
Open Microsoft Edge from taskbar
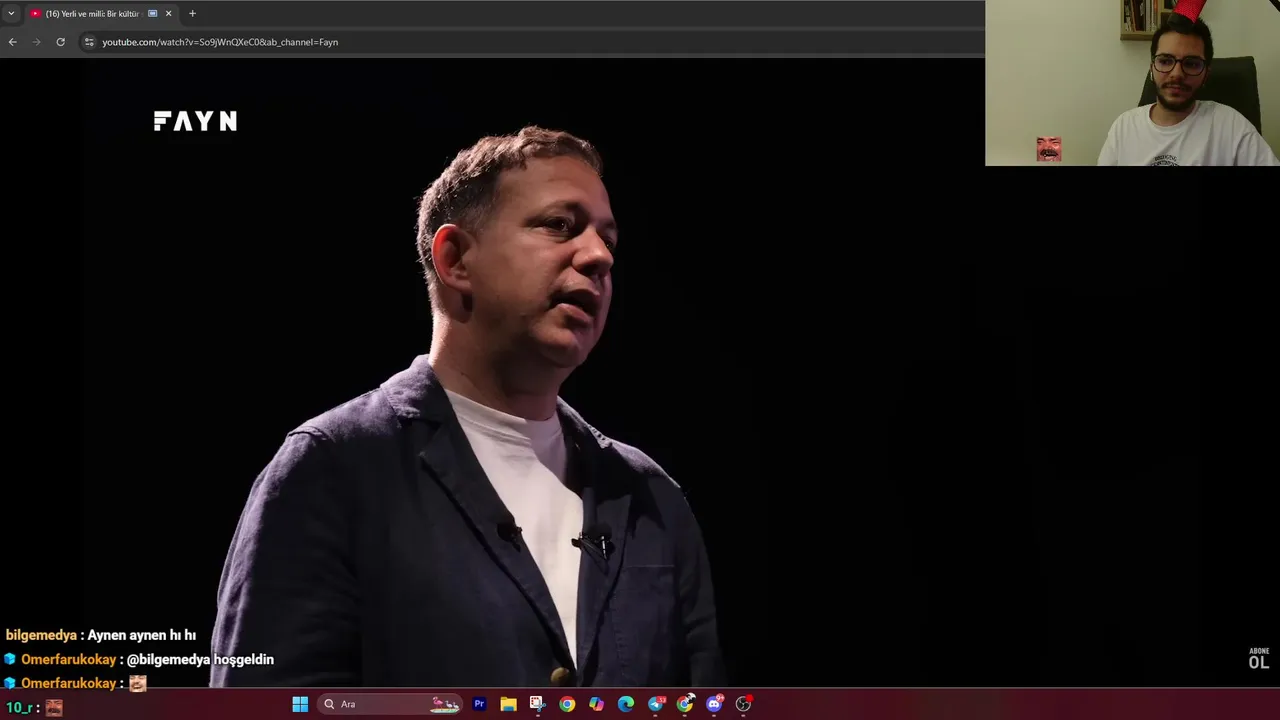[x=626, y=704]
